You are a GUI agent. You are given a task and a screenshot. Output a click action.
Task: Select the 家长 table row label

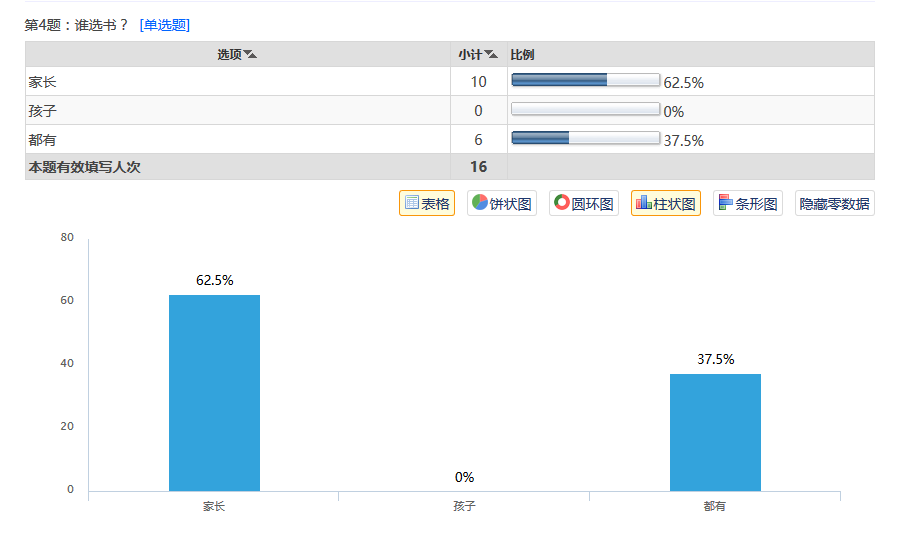coord(42,82)
